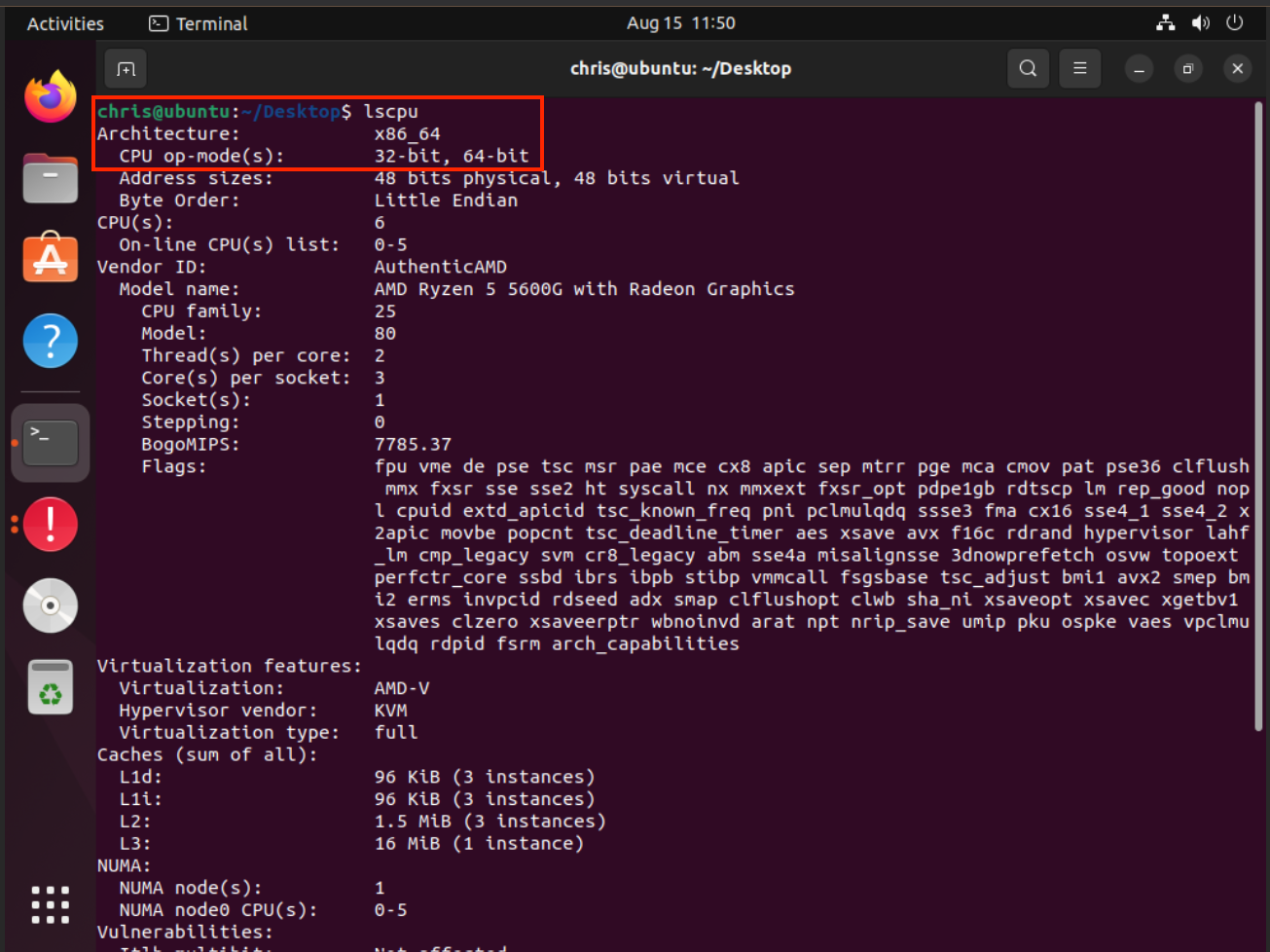Open the disc media dock icon

click(51, 605)
